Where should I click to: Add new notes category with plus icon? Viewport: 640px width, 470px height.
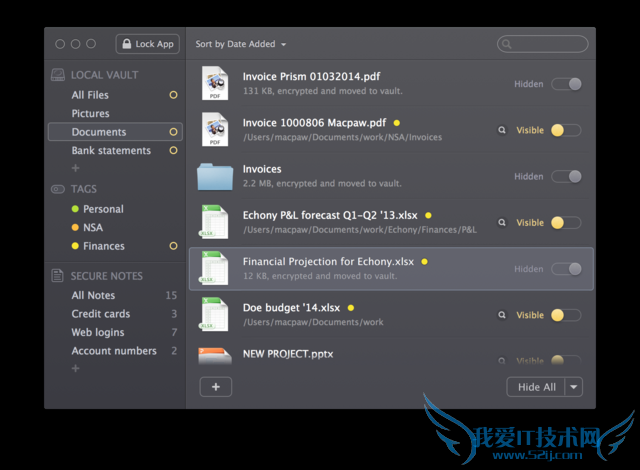(x=76, y=368)
